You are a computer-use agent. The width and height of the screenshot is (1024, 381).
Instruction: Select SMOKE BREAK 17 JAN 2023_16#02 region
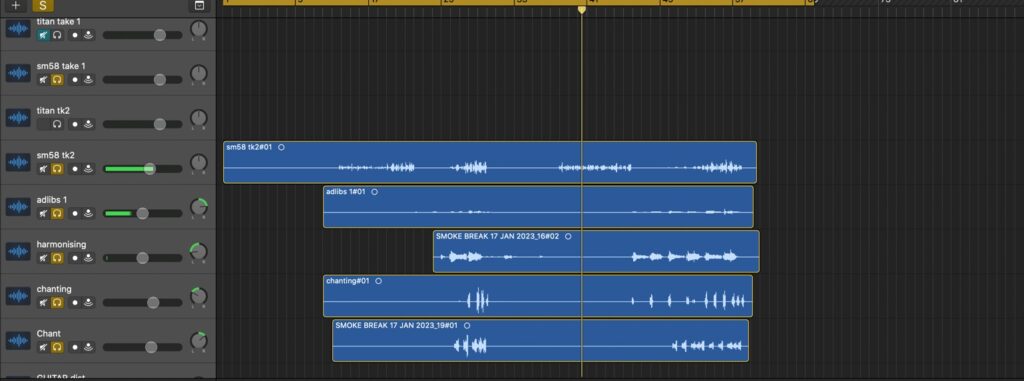coord(596,251)
